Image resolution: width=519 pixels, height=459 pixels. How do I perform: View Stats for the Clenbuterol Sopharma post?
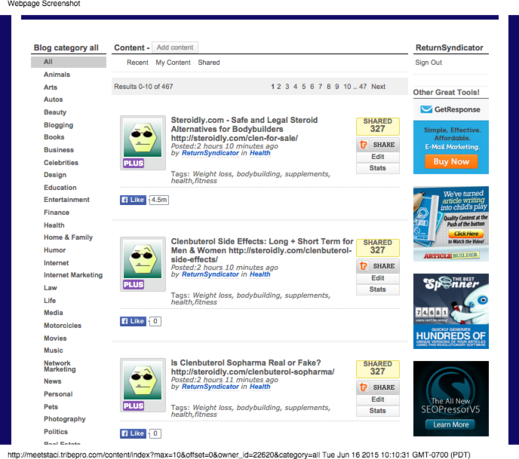[378, 411]
